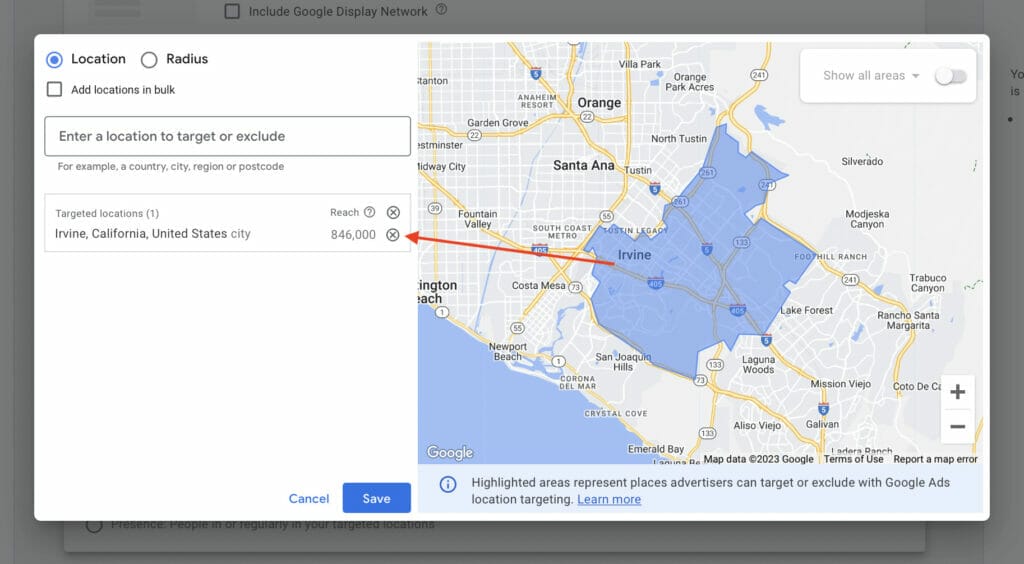Click Cancel to dismiss the dialog

point(308,498)
